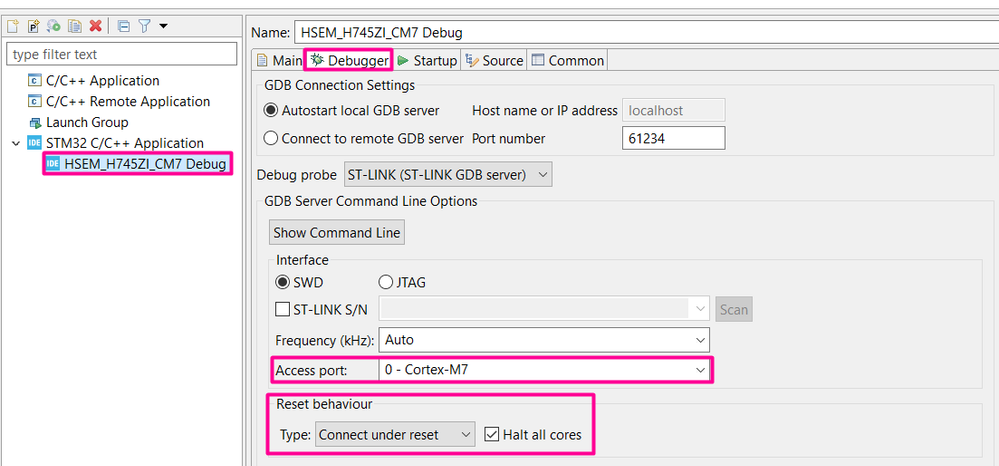Open the filter dropdown arrow in toolbar
Image resolution: width=999 pixels, height=466 pixels.
tap(164, 26)
